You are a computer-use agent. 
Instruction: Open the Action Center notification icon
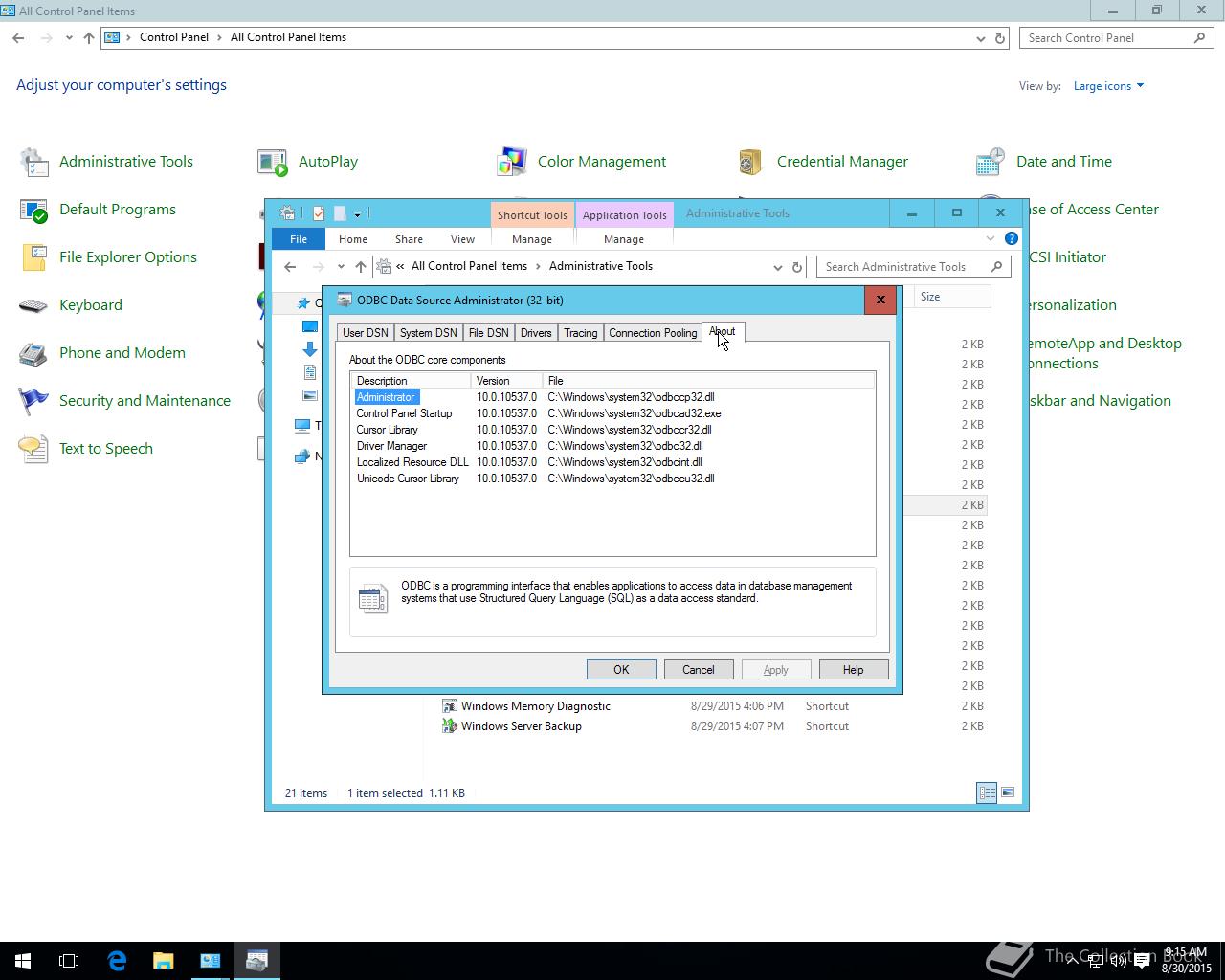pos(1142,961)
